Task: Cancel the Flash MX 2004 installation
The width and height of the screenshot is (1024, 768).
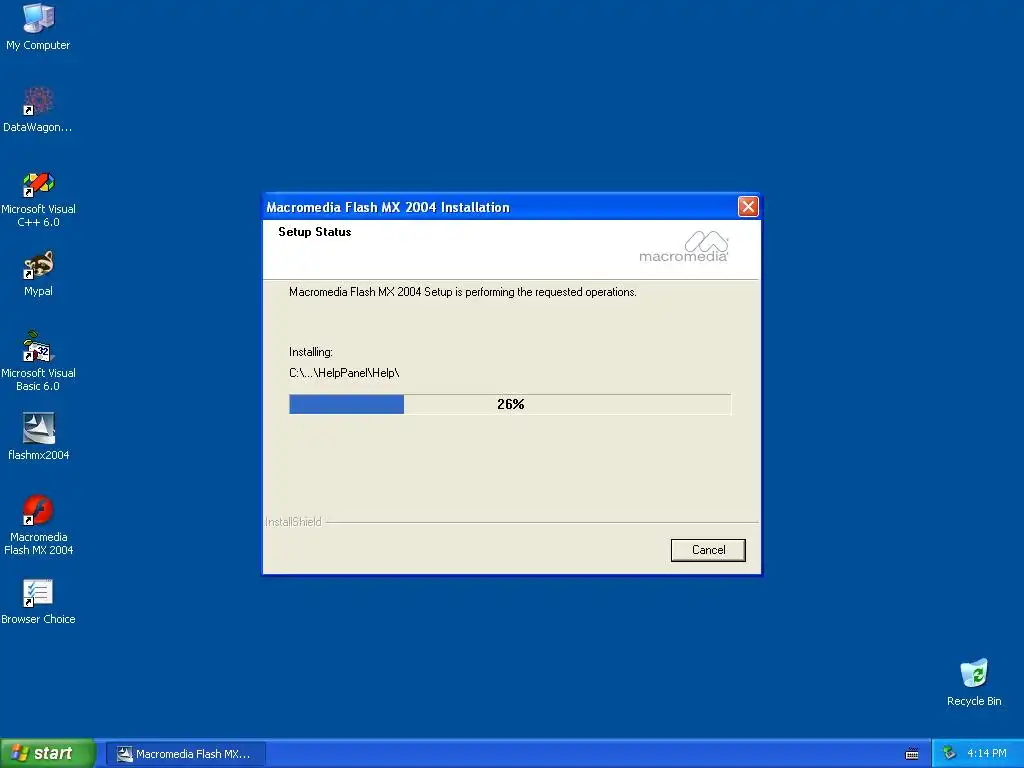Action: 708,550
